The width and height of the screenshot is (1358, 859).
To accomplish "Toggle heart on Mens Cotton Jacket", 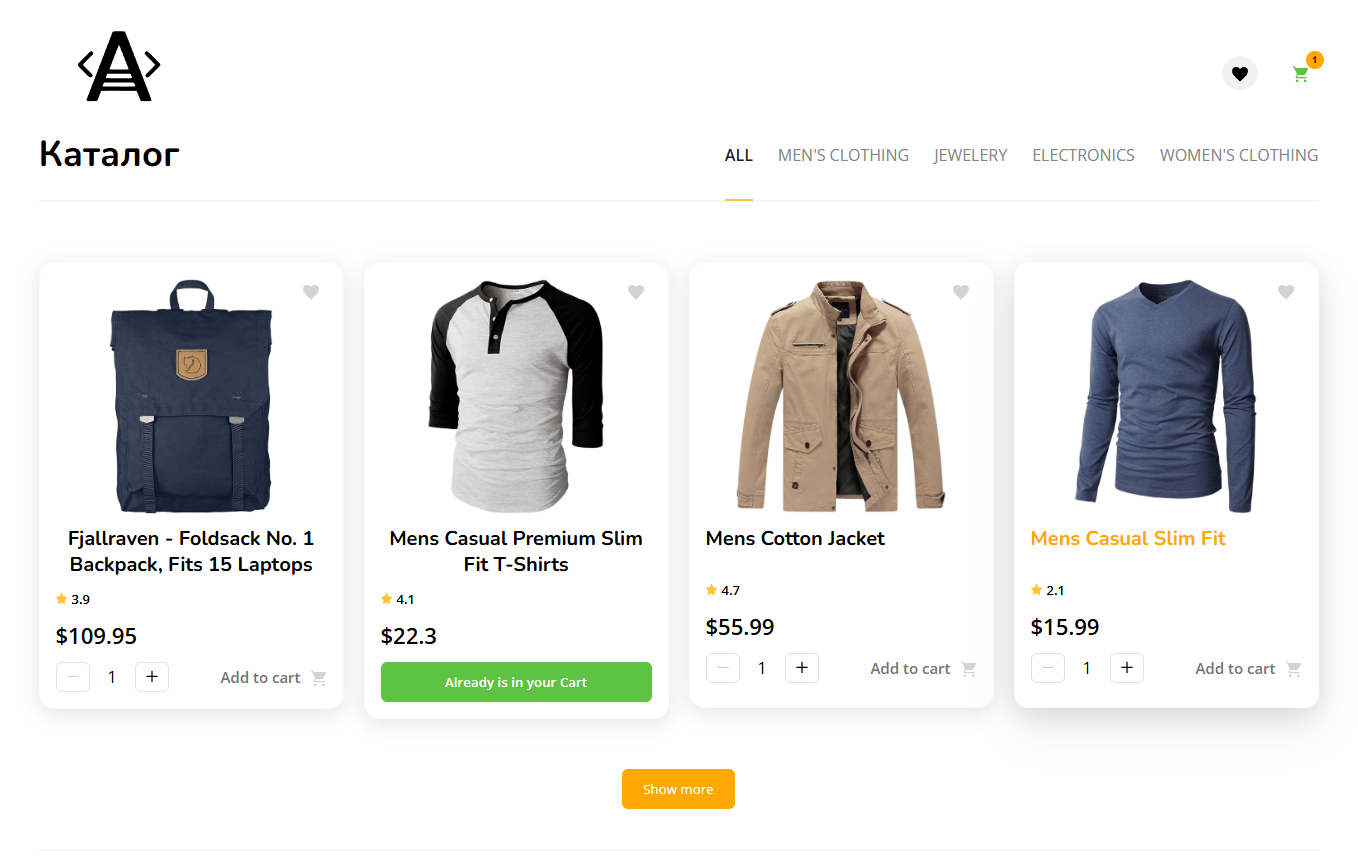I will (961, 292).
